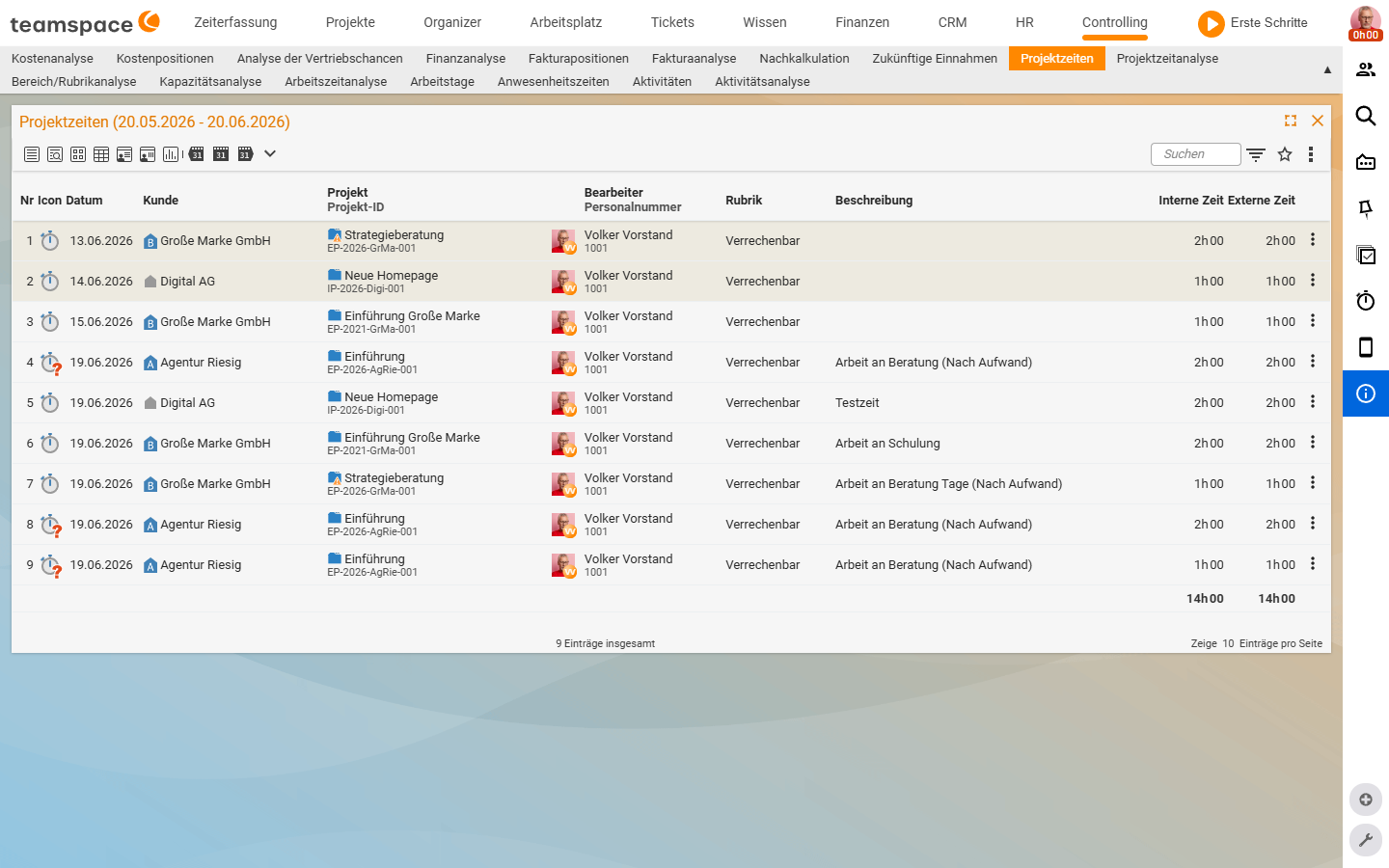Switch to the table view icon
This screenshot has height=868, width=1389.
tap(101, 154)
